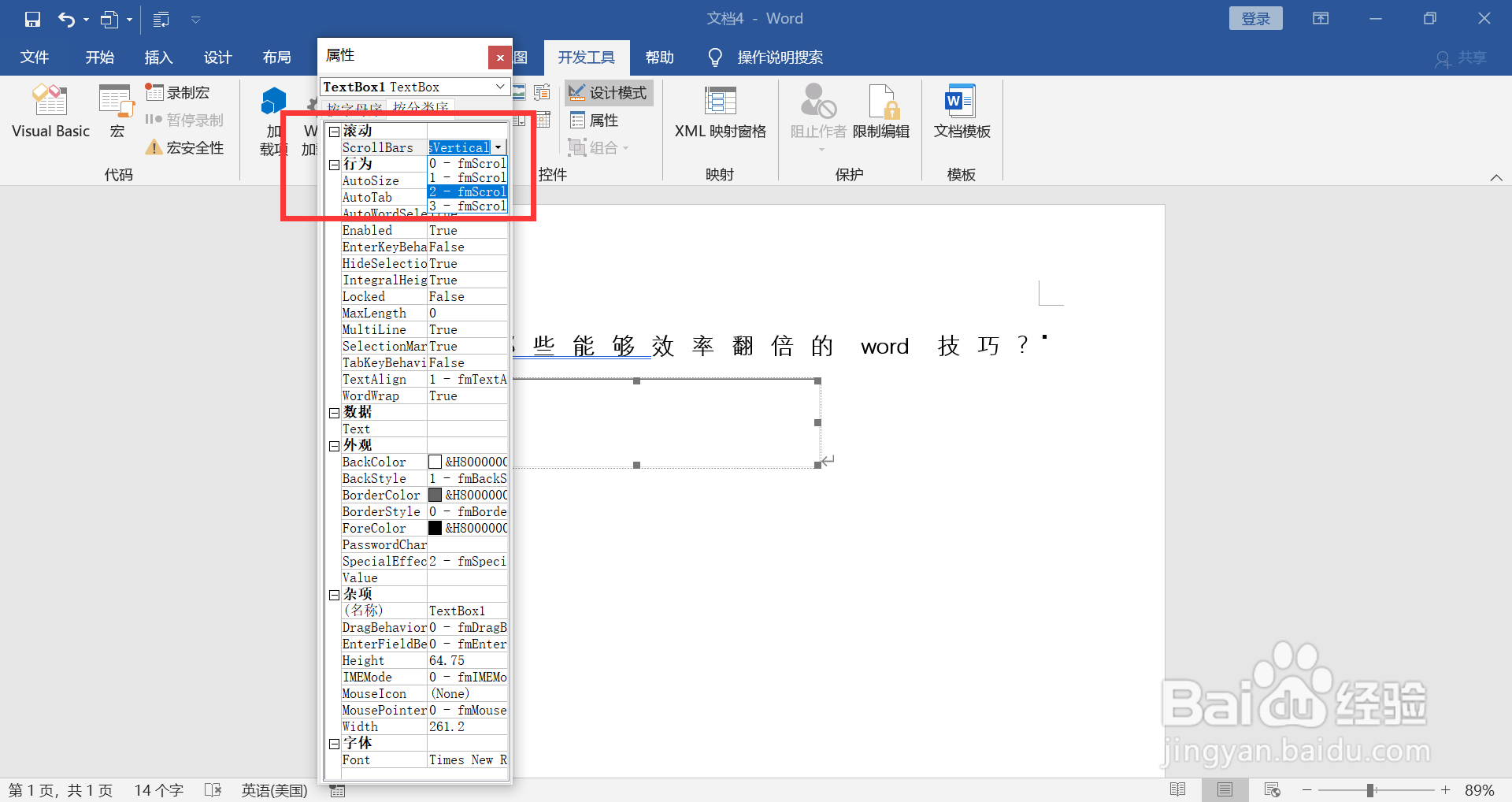The height and width of the screenshot is (802, 1512).
Task: Zoom out with the minus button
Action: pos(1307,789)
